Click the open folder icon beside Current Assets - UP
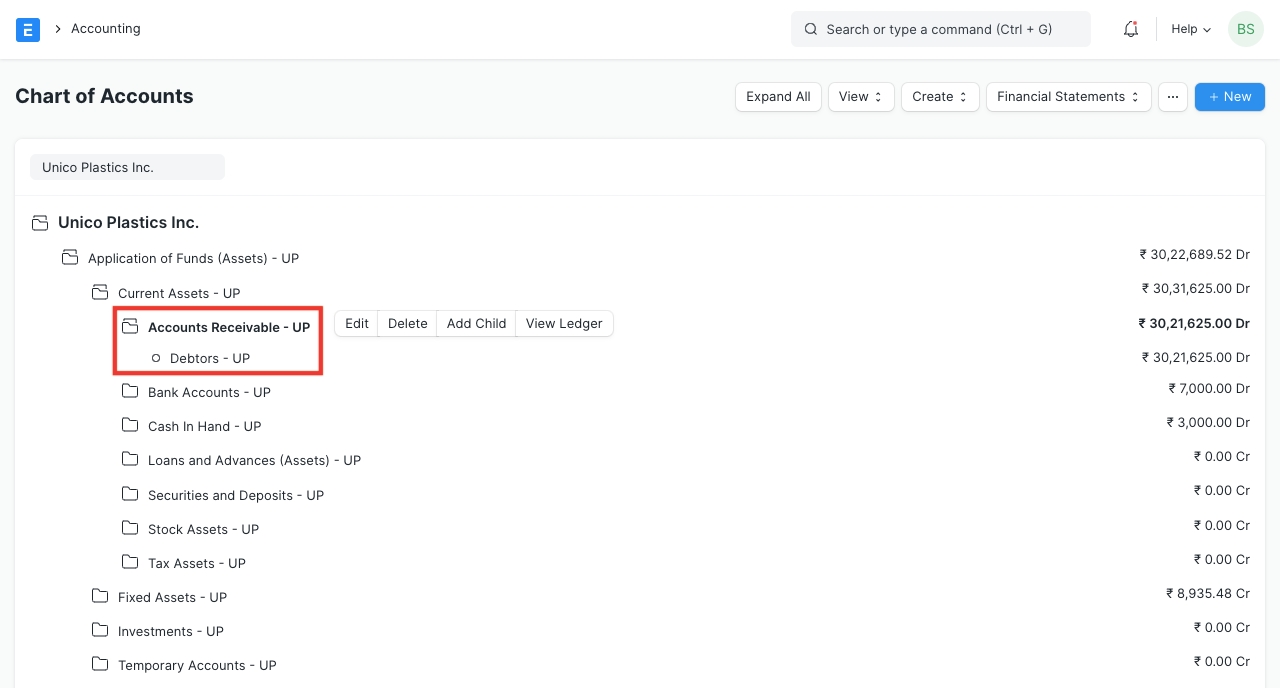 pyautogui.click(x=100, y=292)
